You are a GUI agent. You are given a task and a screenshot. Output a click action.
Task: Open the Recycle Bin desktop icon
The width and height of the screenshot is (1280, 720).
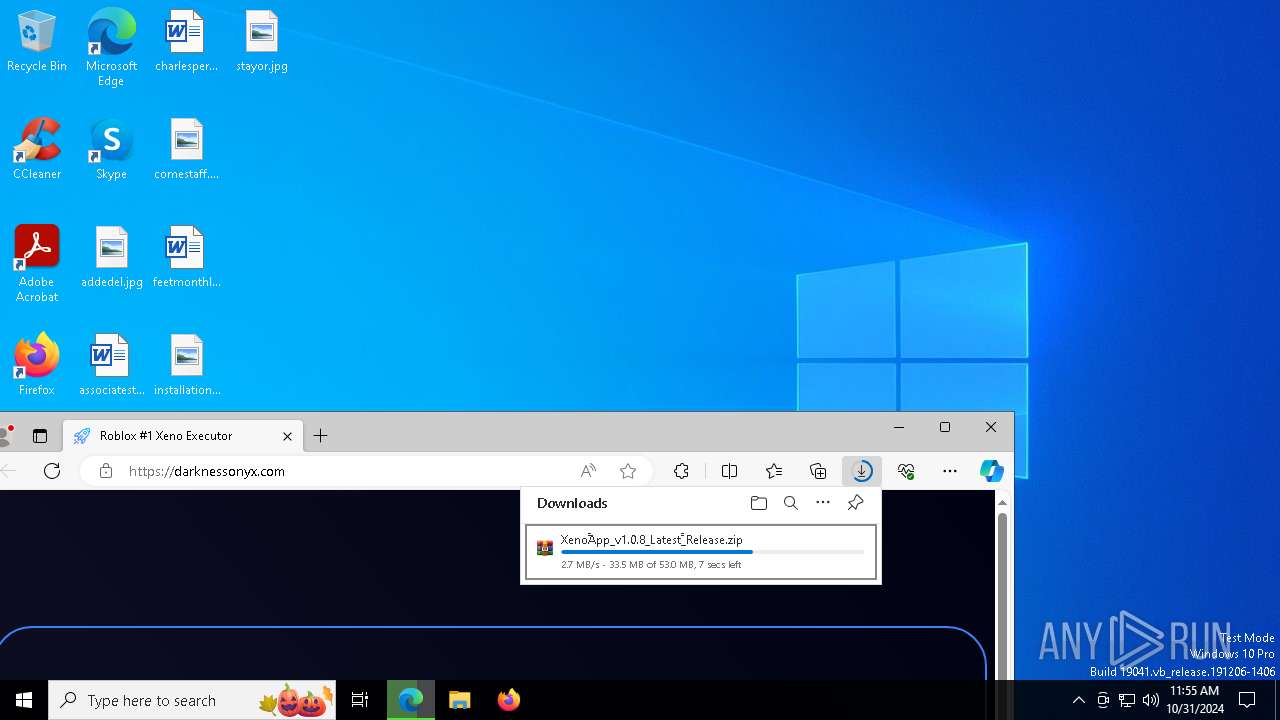[37, 41]
